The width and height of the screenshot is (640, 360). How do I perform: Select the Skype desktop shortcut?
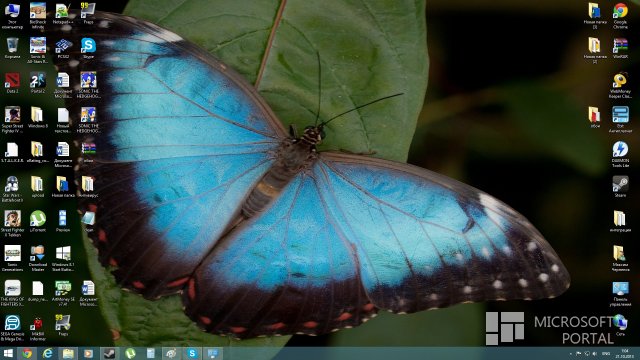88,49
